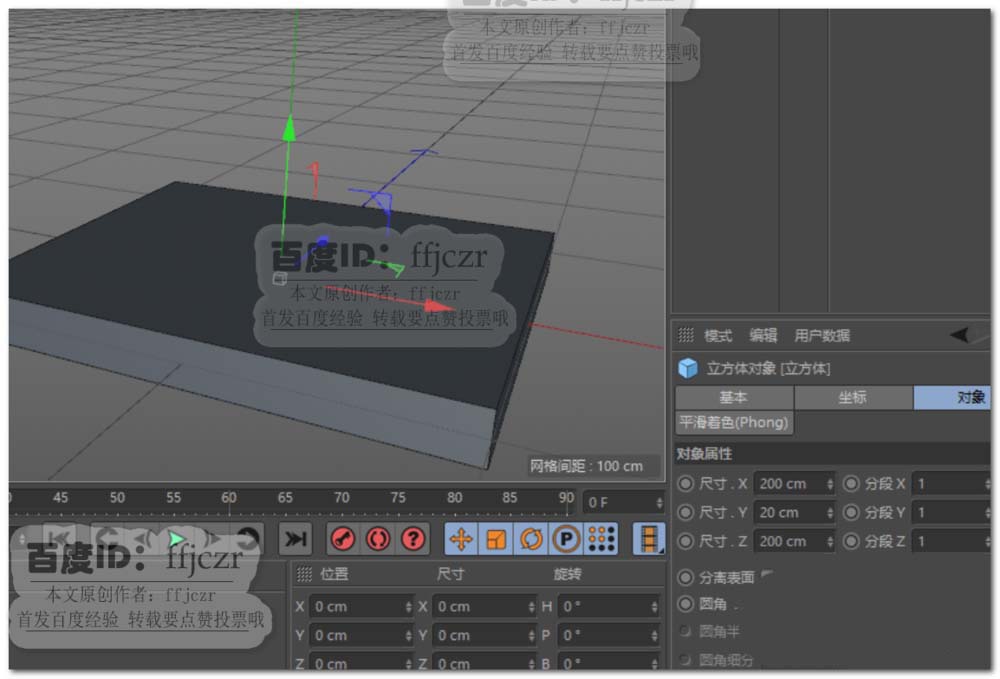The height and width of the screenshot is (679, 1000).
Task: Click the coordinates panel grip dots icon
Action: (x=305, y=574)
